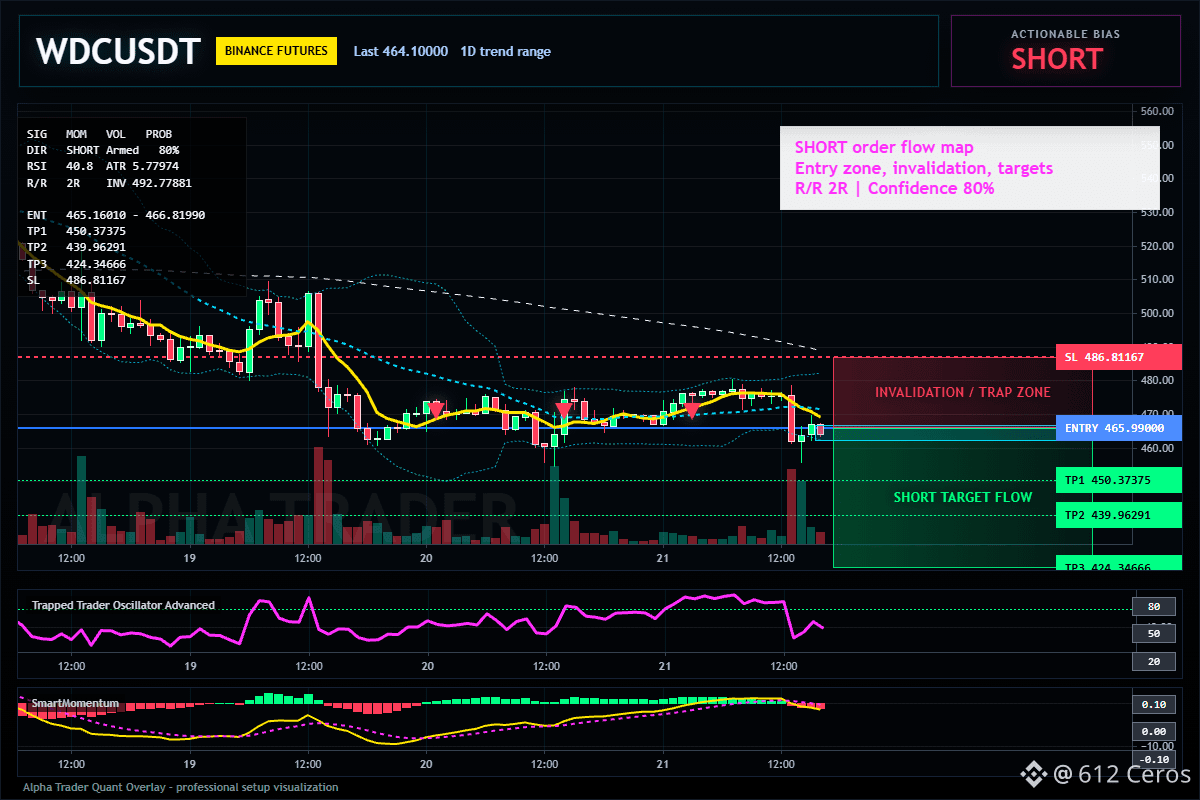Click the Alpha Trader Quant Overlay footer text
1200x800 pixels.
181,787
